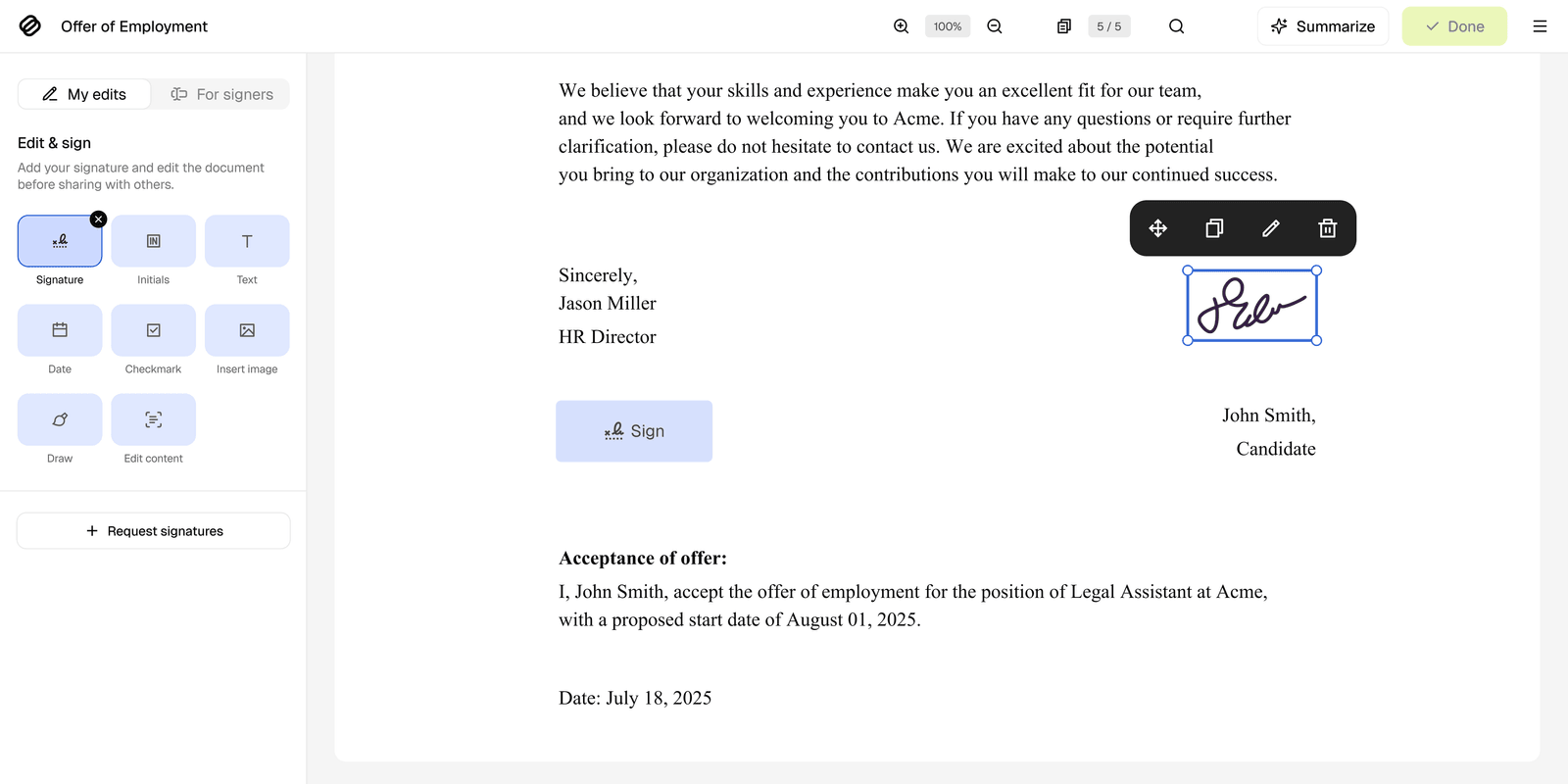Image resolution: width=1568 pixels, height=784 pixels.
Task: Select the Draw tool
Action: [60, 419]
